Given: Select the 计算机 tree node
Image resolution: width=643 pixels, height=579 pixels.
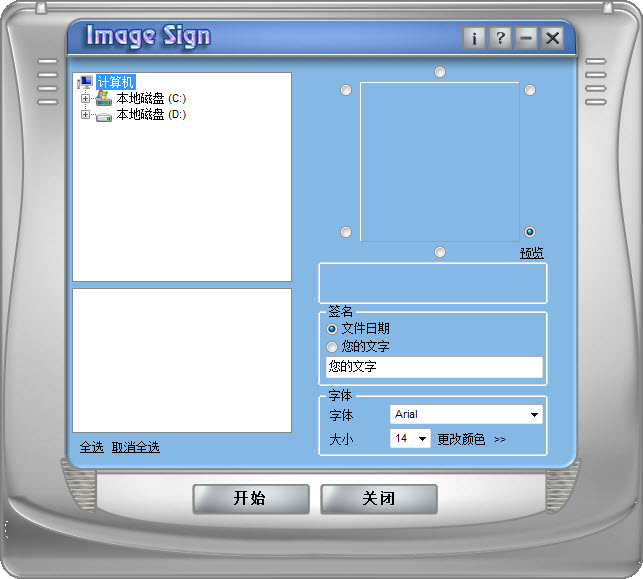Looking at the screenshot, I should click(x=116, y=82).
